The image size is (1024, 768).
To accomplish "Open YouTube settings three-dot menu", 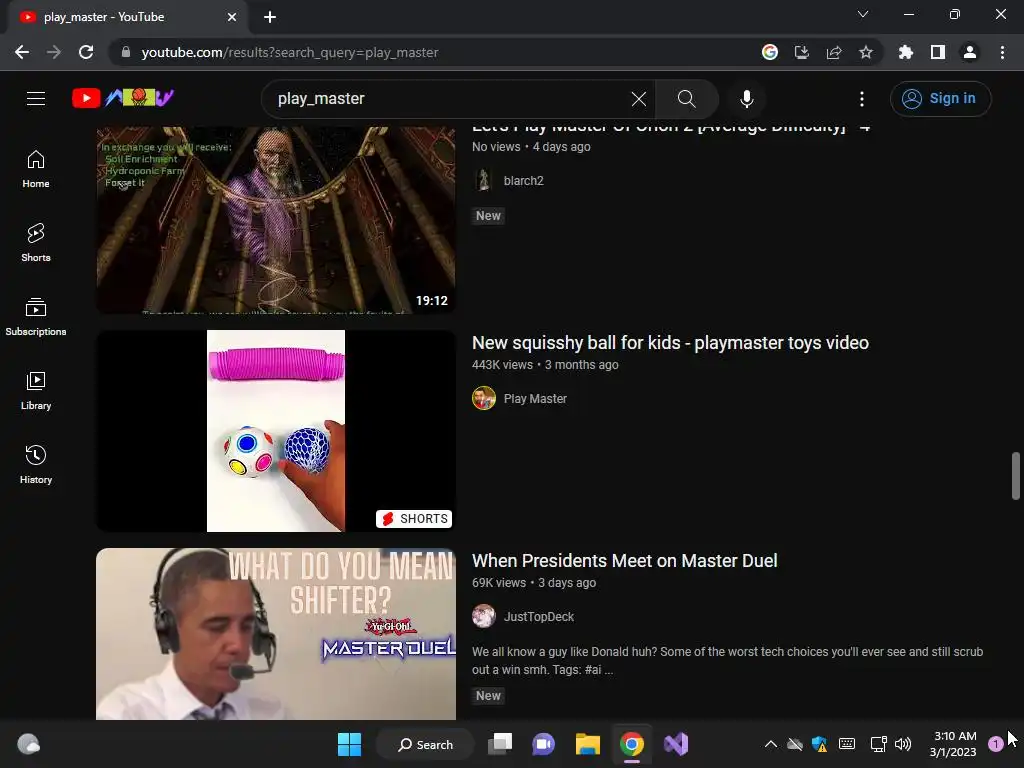I will [x=861, y=99].
